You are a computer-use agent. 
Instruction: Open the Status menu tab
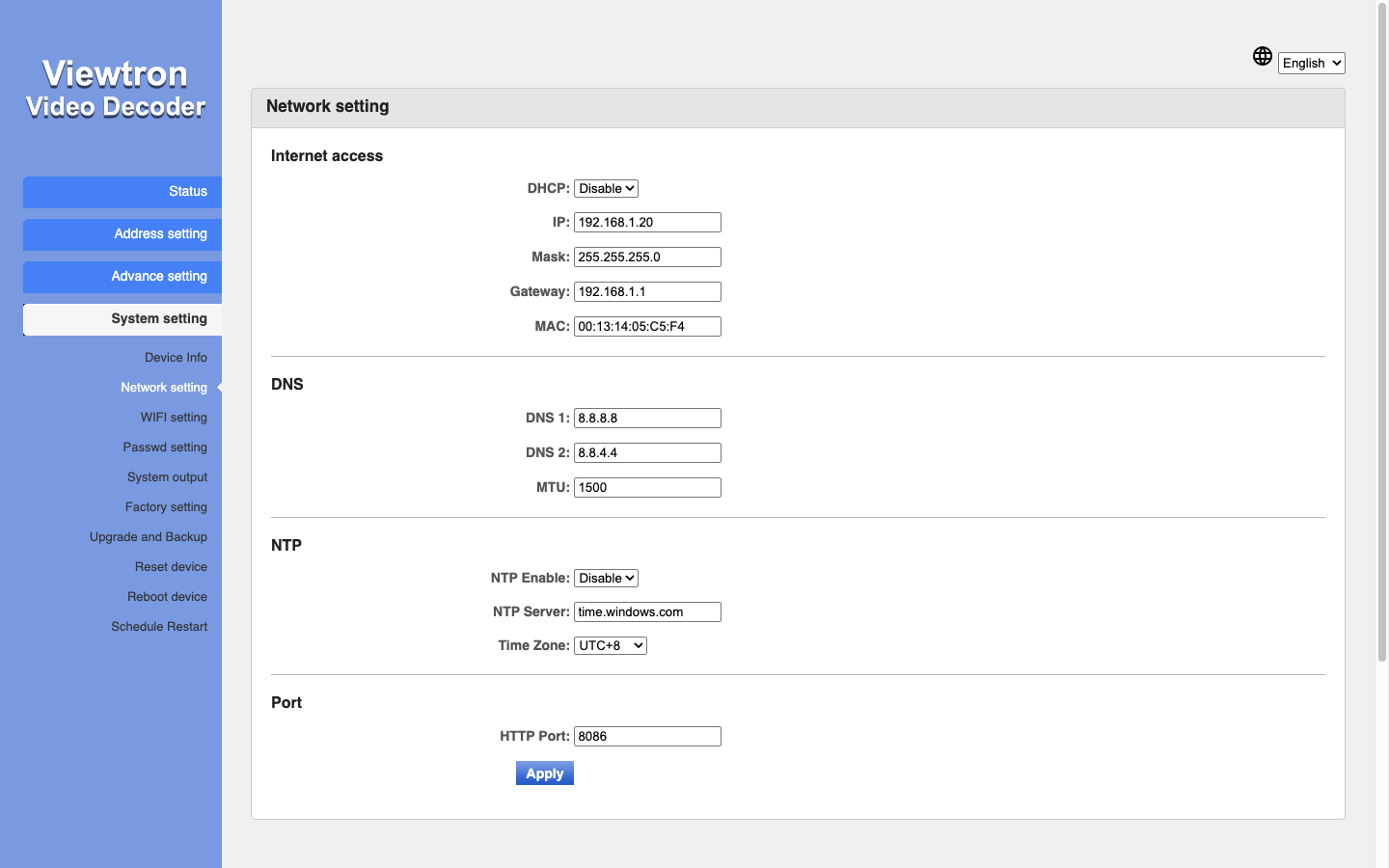pos(123,192)
